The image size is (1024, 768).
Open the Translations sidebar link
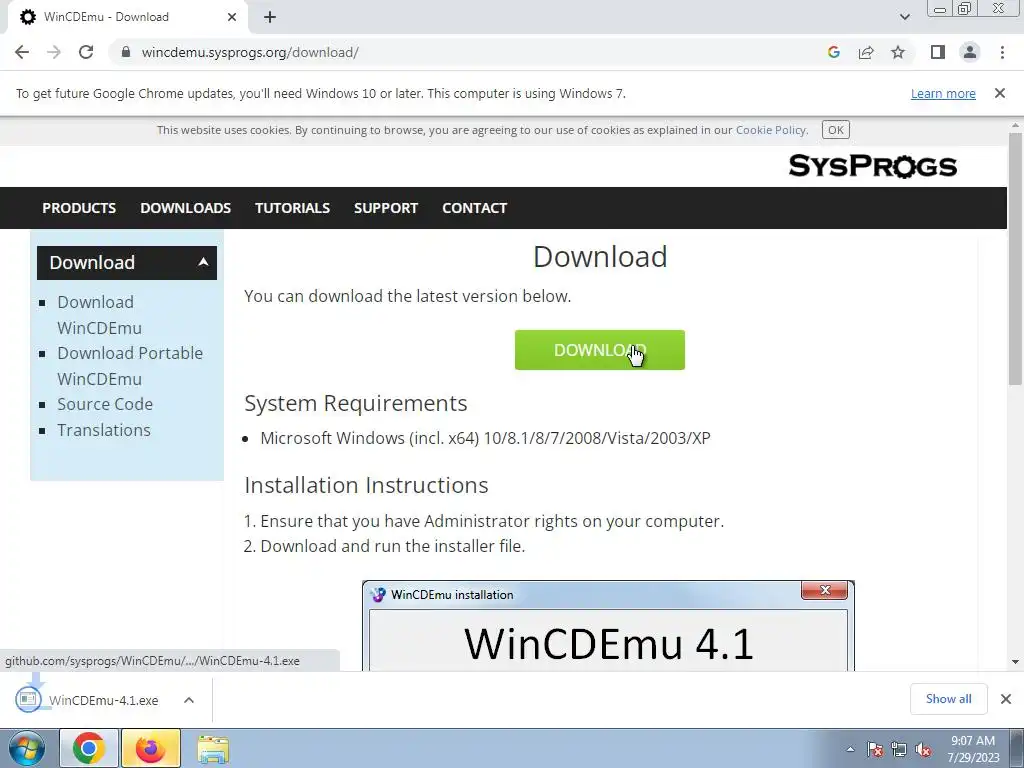104,430
